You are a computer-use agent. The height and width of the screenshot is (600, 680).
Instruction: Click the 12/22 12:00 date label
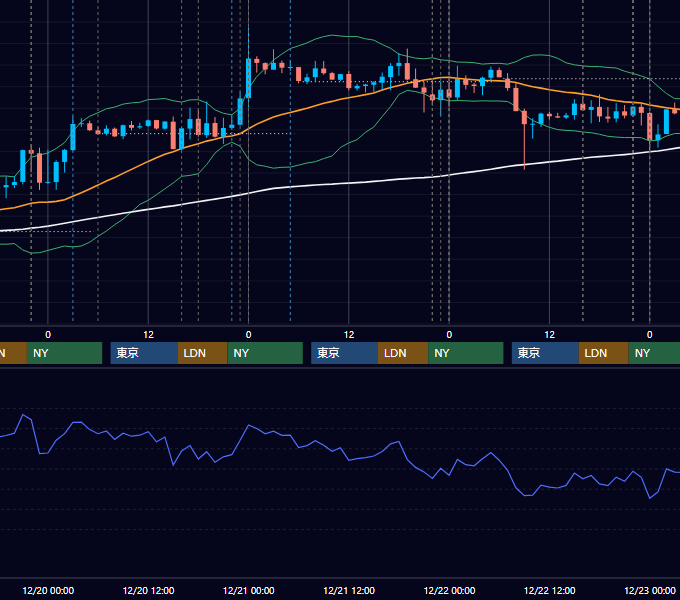[549, 590]
